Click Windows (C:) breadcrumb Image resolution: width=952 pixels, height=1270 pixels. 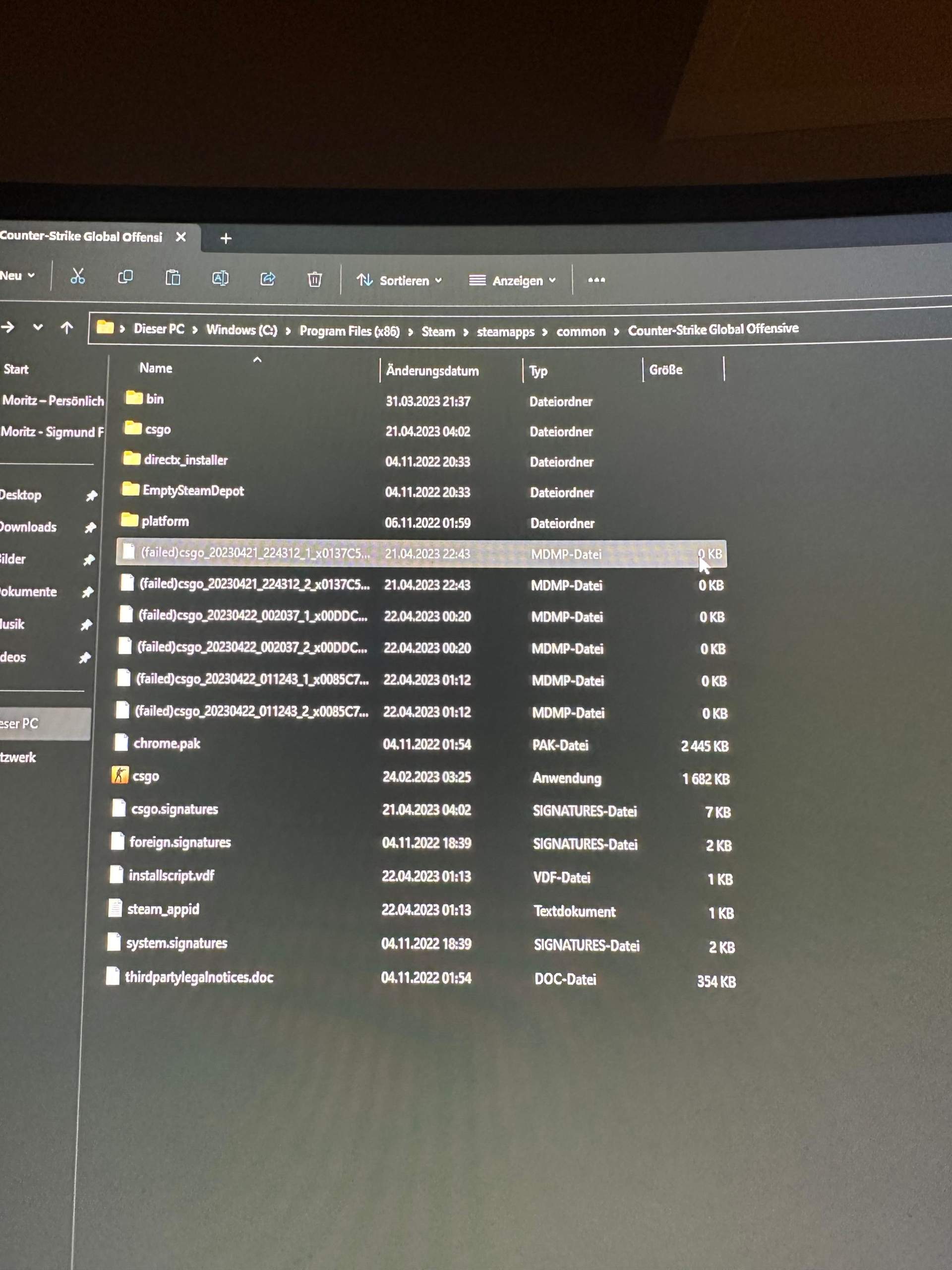(x=241, y=330)
